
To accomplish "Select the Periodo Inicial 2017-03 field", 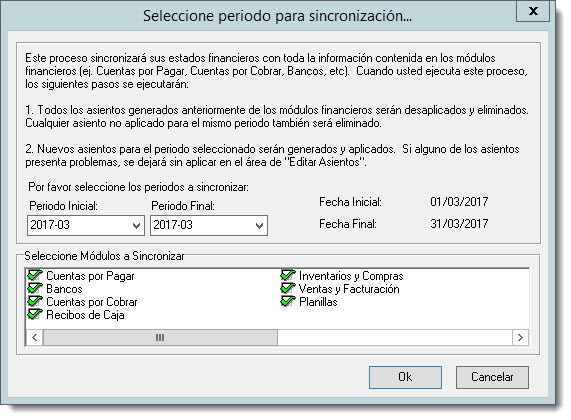I will point(86,225).
